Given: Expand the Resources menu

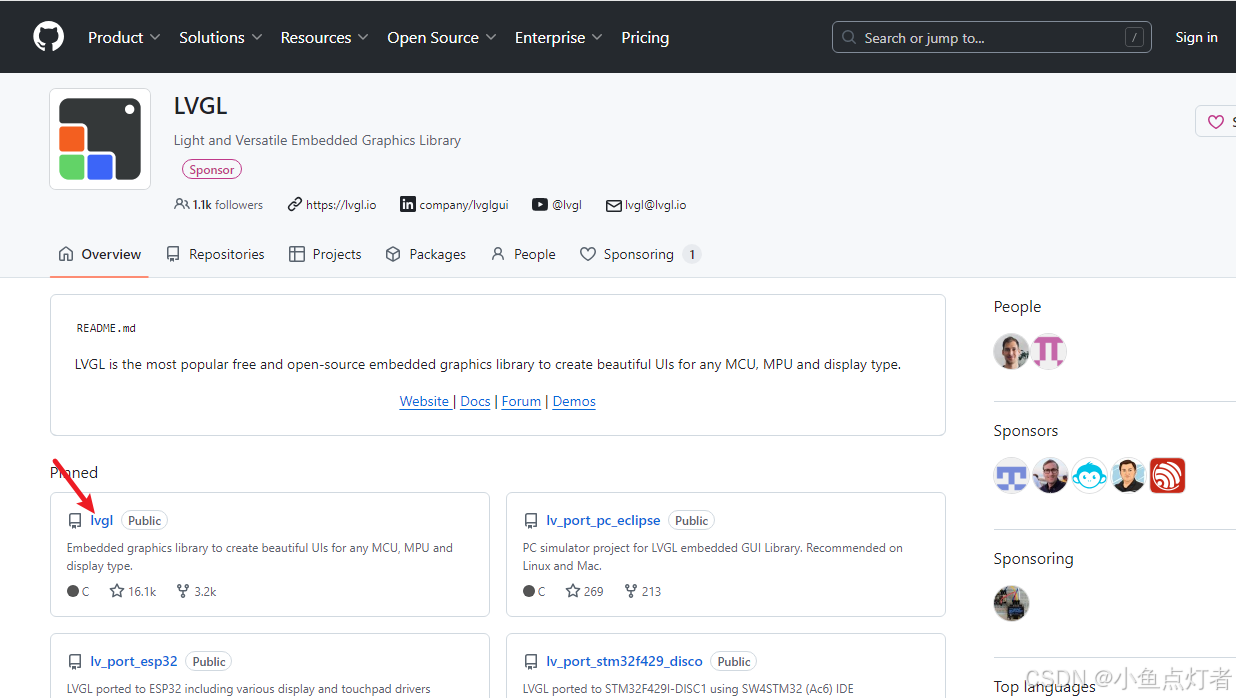Looking at the screenshot, I should (324, 37).
